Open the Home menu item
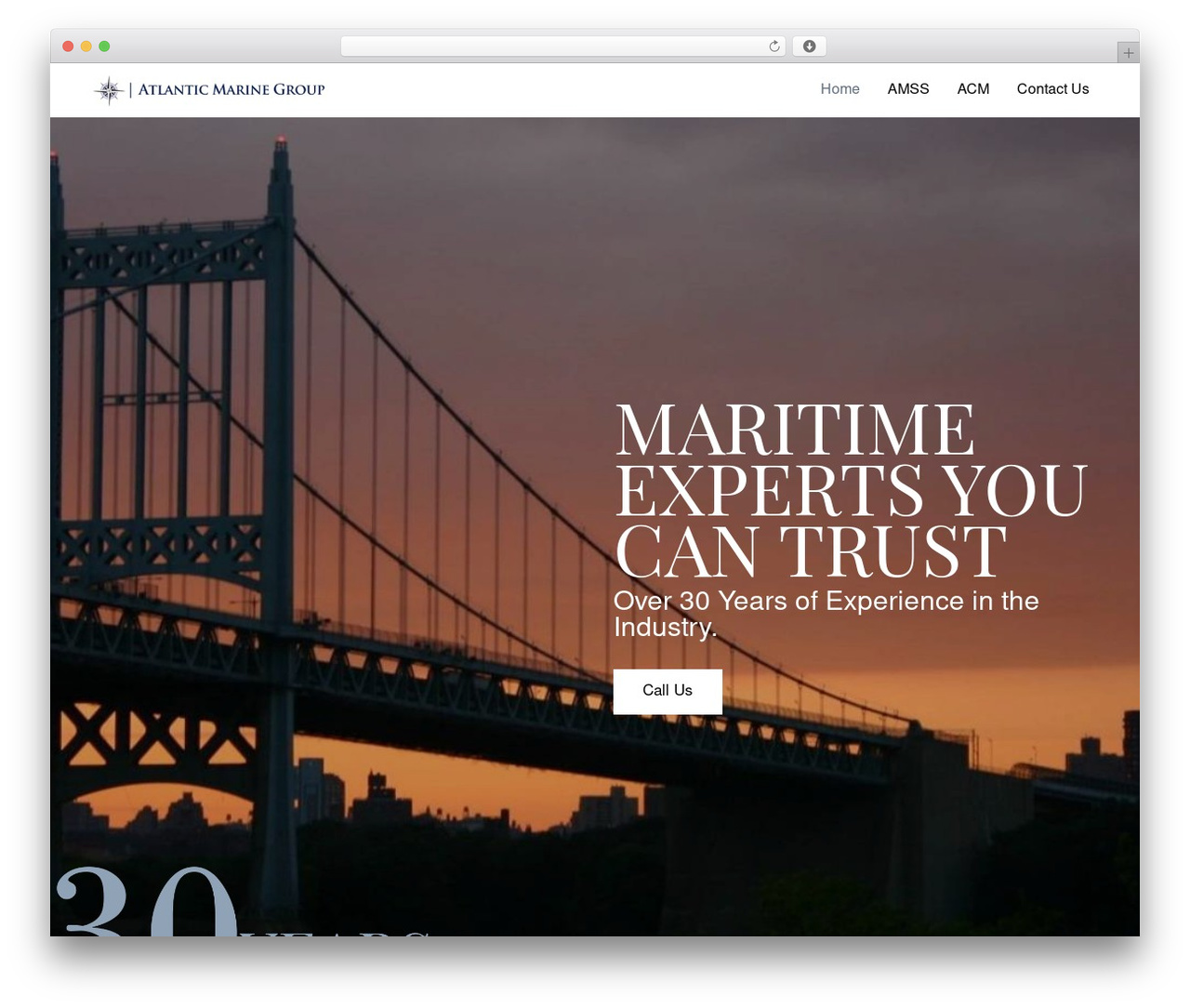The height and width of the screenshot is (1008, 1190). pos(840,89)
